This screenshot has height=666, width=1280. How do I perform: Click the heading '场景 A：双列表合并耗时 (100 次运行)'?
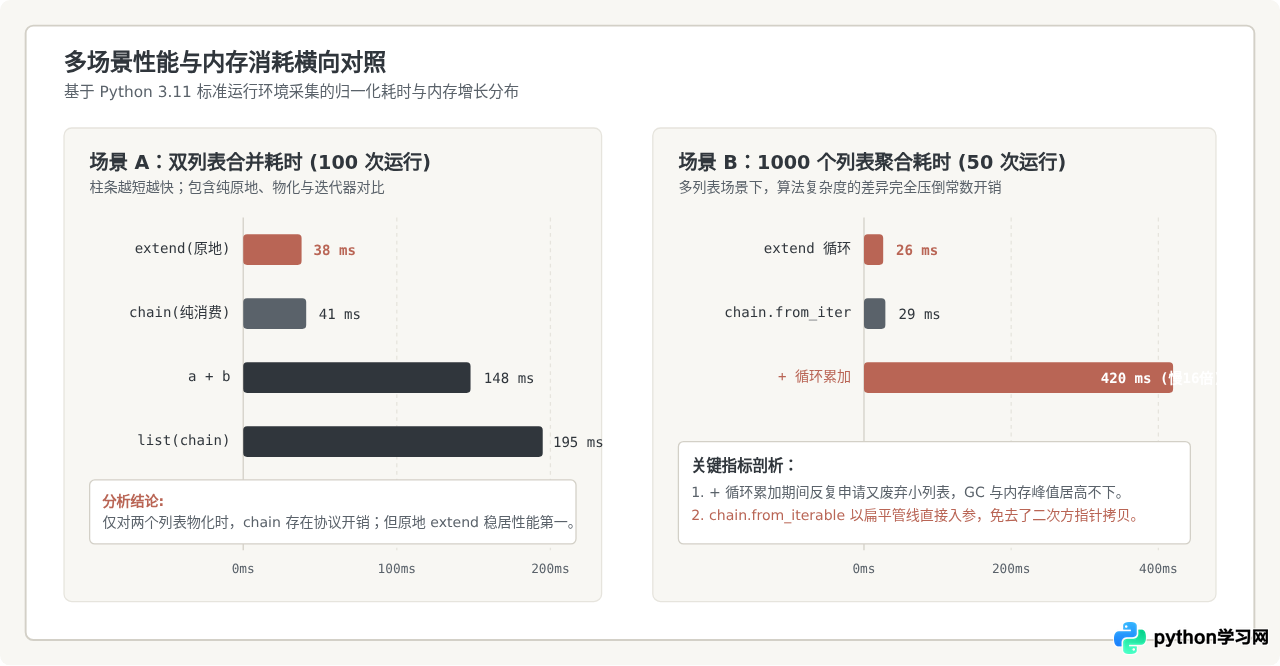point(260,162)
